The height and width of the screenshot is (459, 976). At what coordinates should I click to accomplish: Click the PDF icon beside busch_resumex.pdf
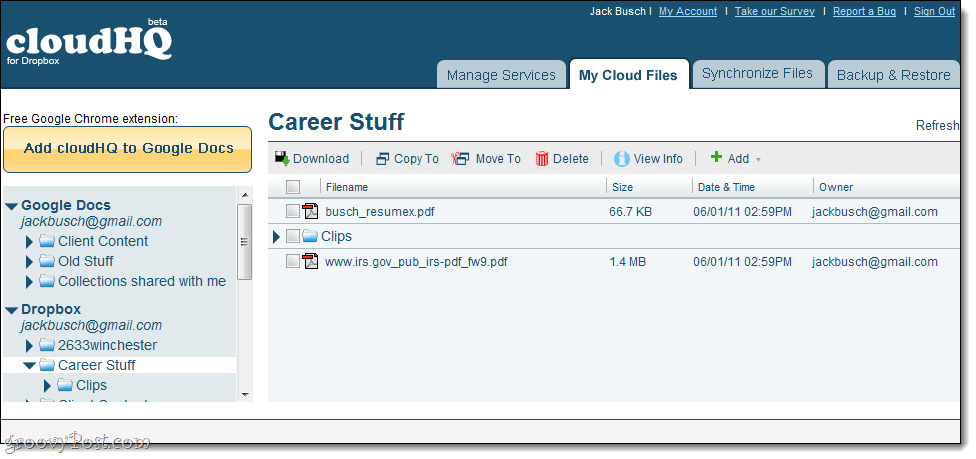tap(310, 211)
